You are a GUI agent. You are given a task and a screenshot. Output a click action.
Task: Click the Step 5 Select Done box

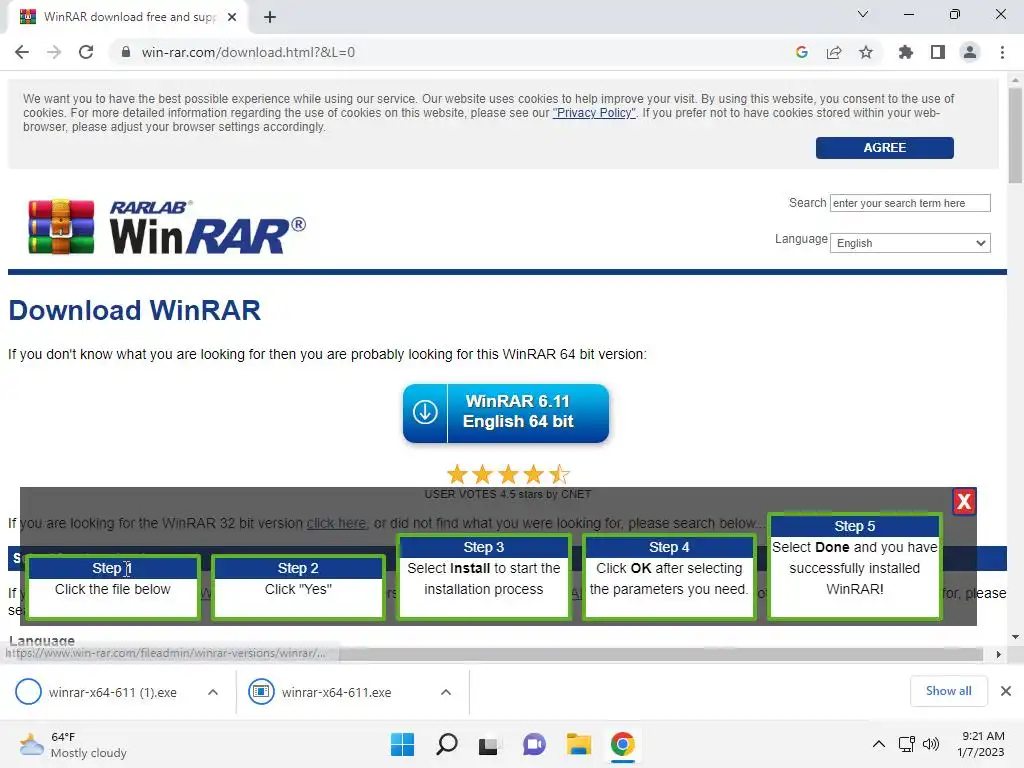pyautogui.click(x=855, y=566)
